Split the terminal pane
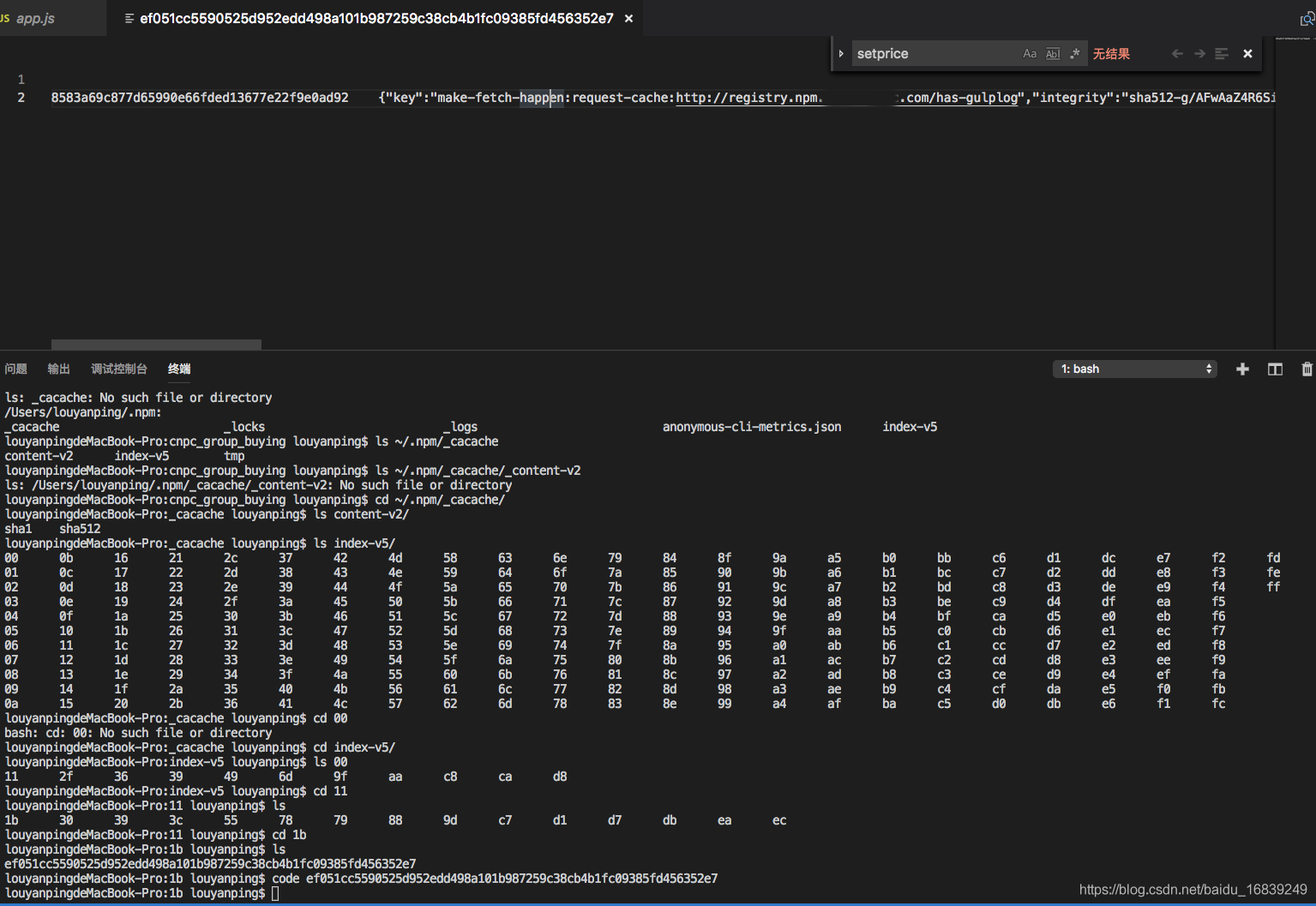 click(1275, 369)
